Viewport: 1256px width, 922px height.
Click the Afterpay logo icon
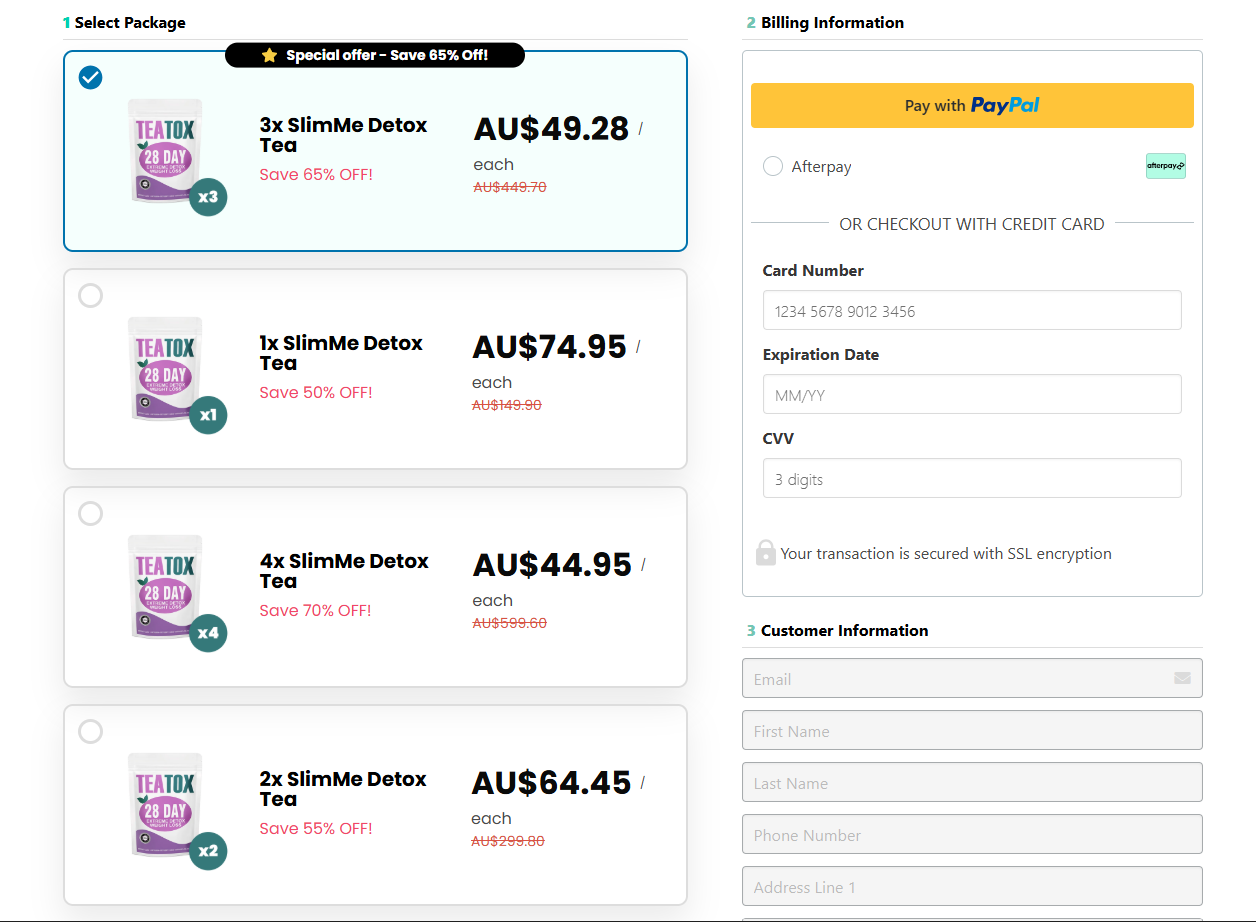tap(1165, 166)
